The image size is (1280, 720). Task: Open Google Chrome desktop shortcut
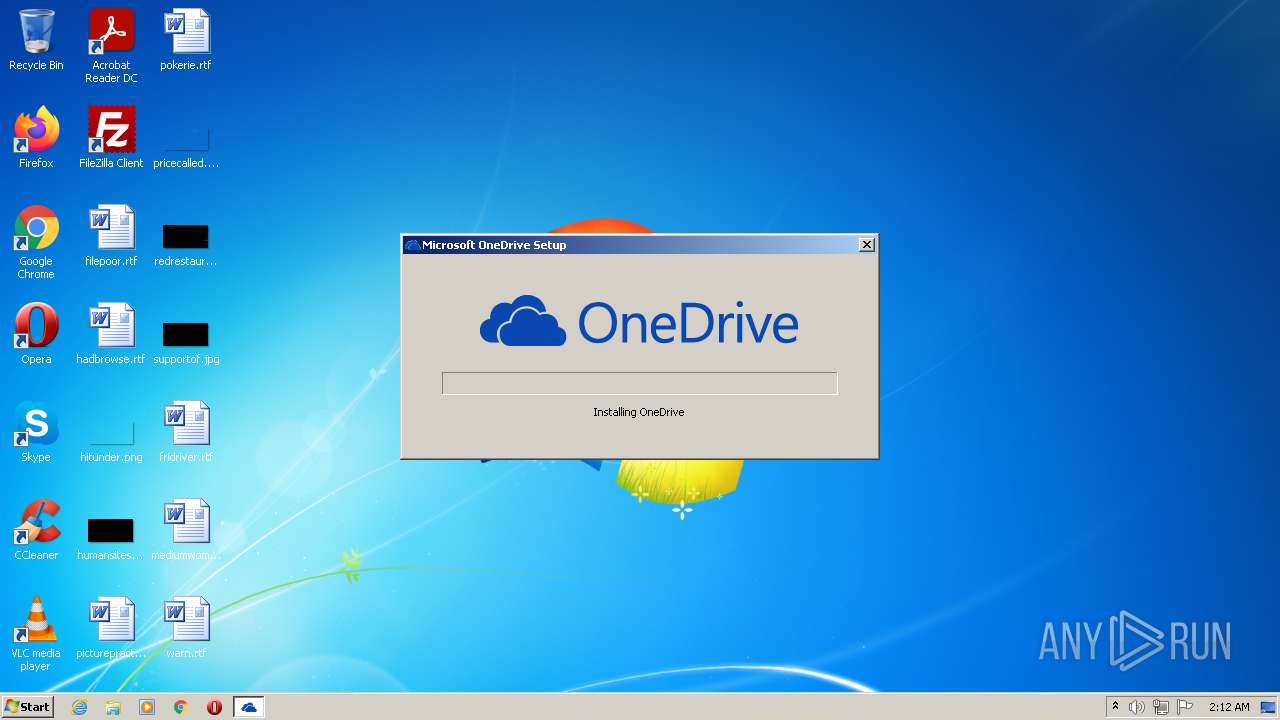pyautogui.click(x=36, y=242)
